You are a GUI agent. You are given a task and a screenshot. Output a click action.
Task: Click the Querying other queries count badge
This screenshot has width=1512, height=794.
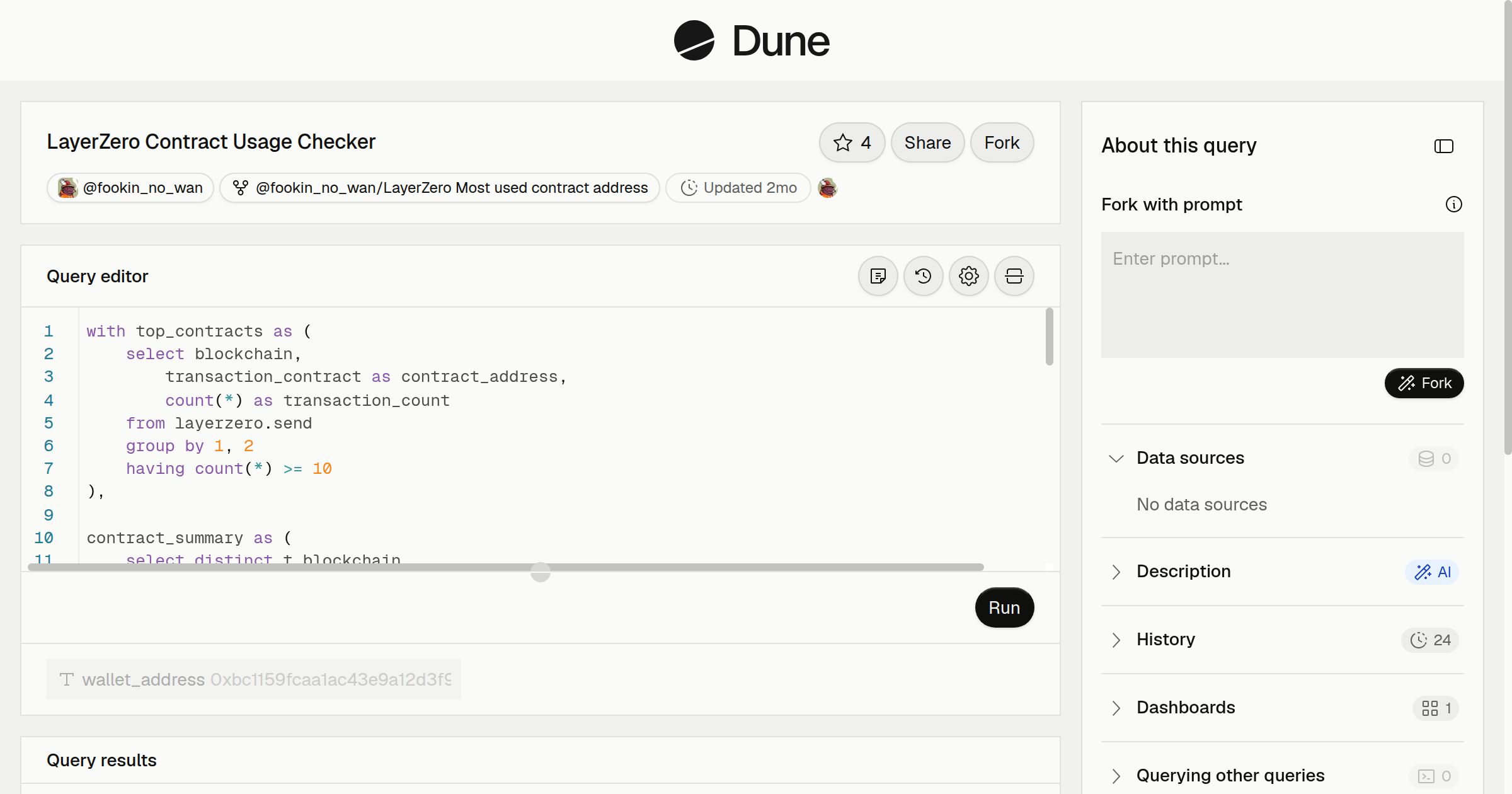point(1434,776)
